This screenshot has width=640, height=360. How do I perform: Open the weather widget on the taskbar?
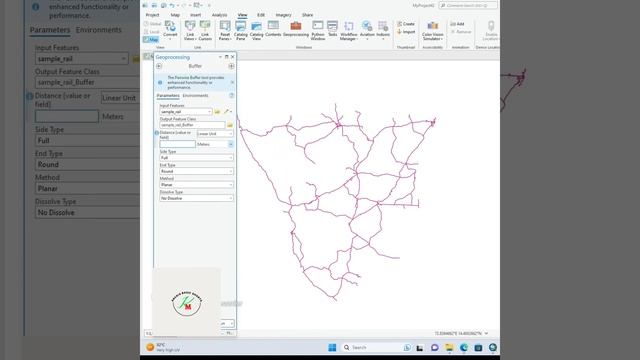(163, 347)
